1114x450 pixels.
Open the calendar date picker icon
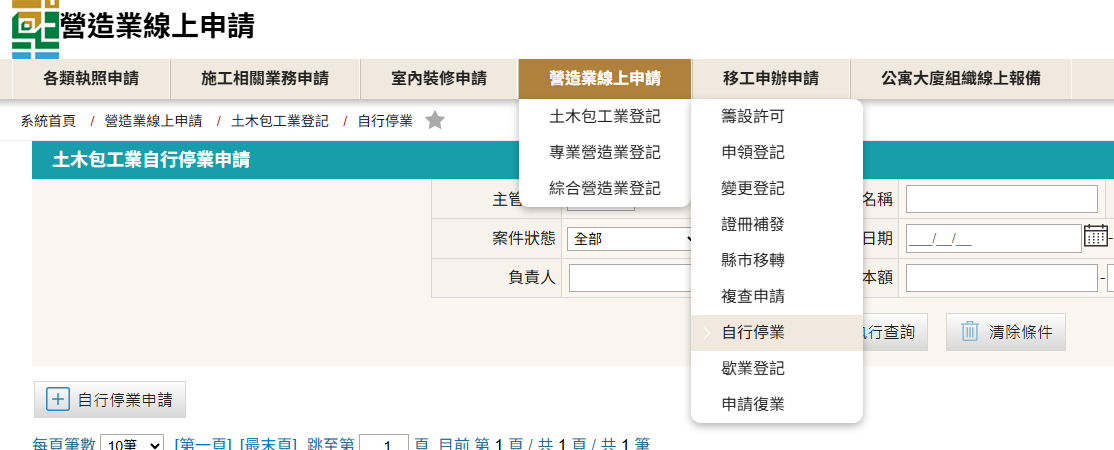1095,236
